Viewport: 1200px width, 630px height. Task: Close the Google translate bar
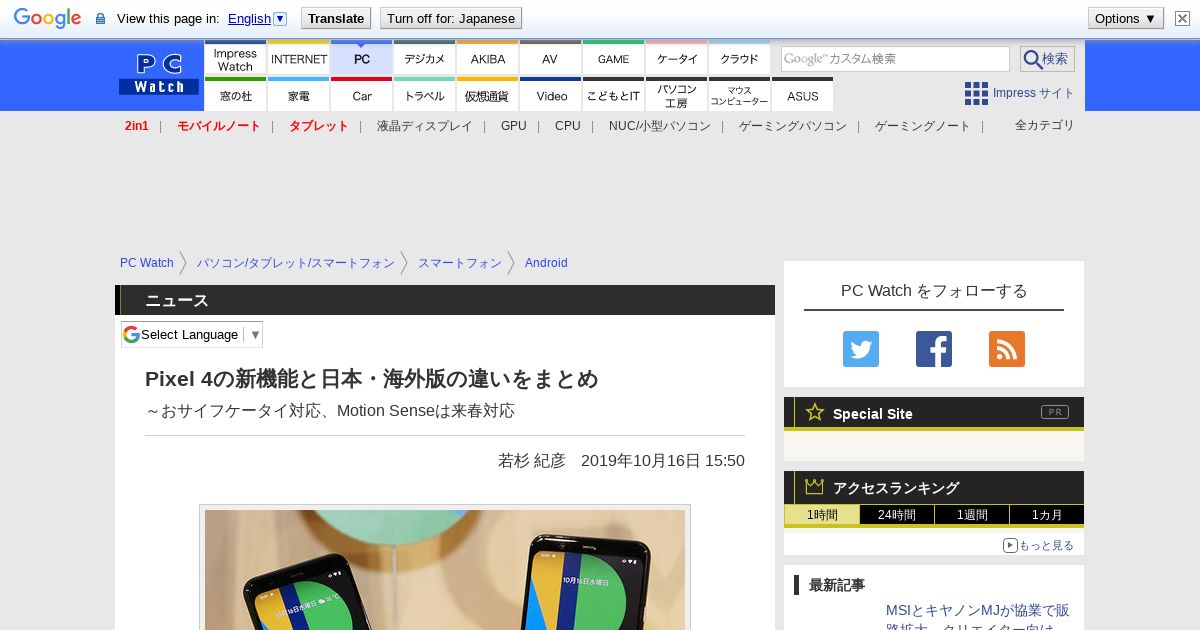coord(1182,18)
